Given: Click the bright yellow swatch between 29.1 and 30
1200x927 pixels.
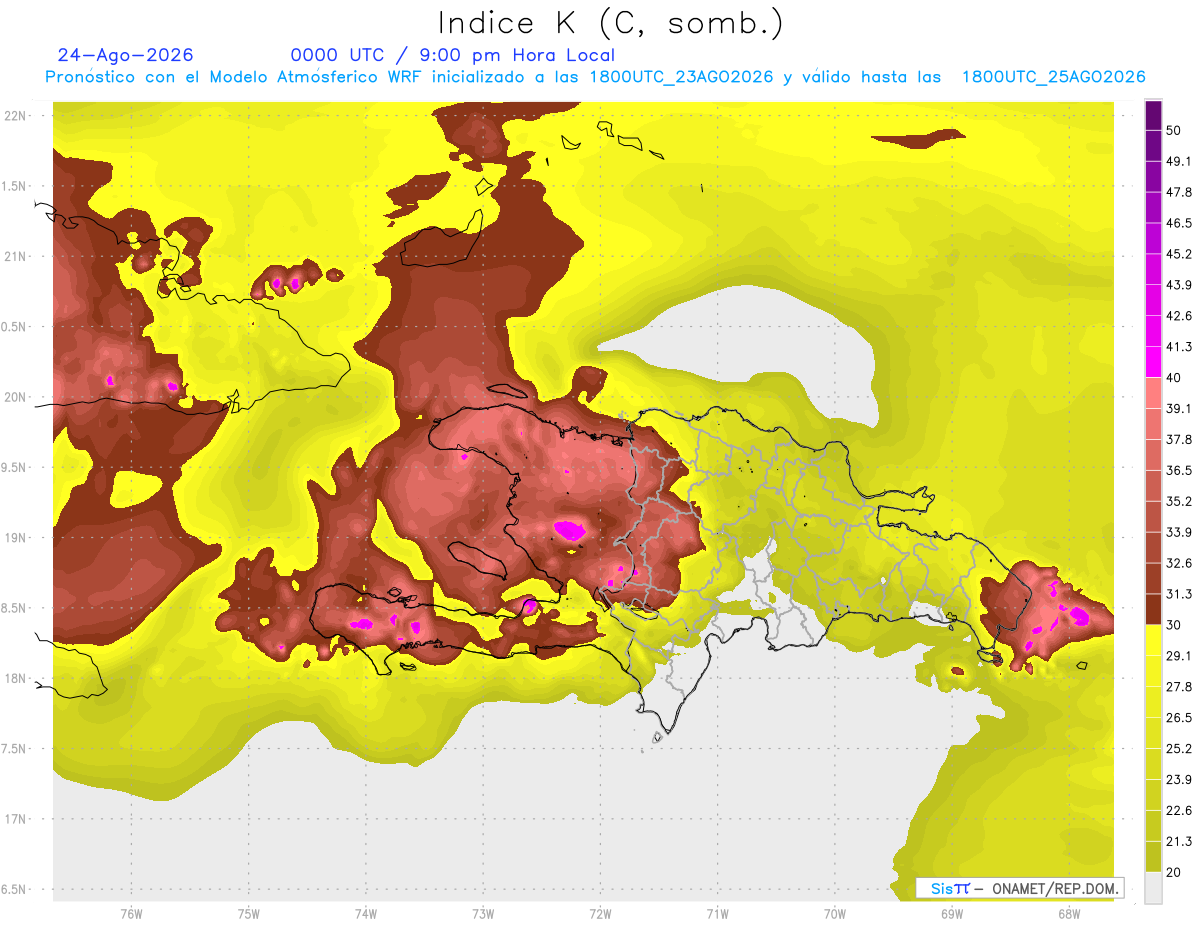Looking at the screenshot, I should pos(1153,640).
